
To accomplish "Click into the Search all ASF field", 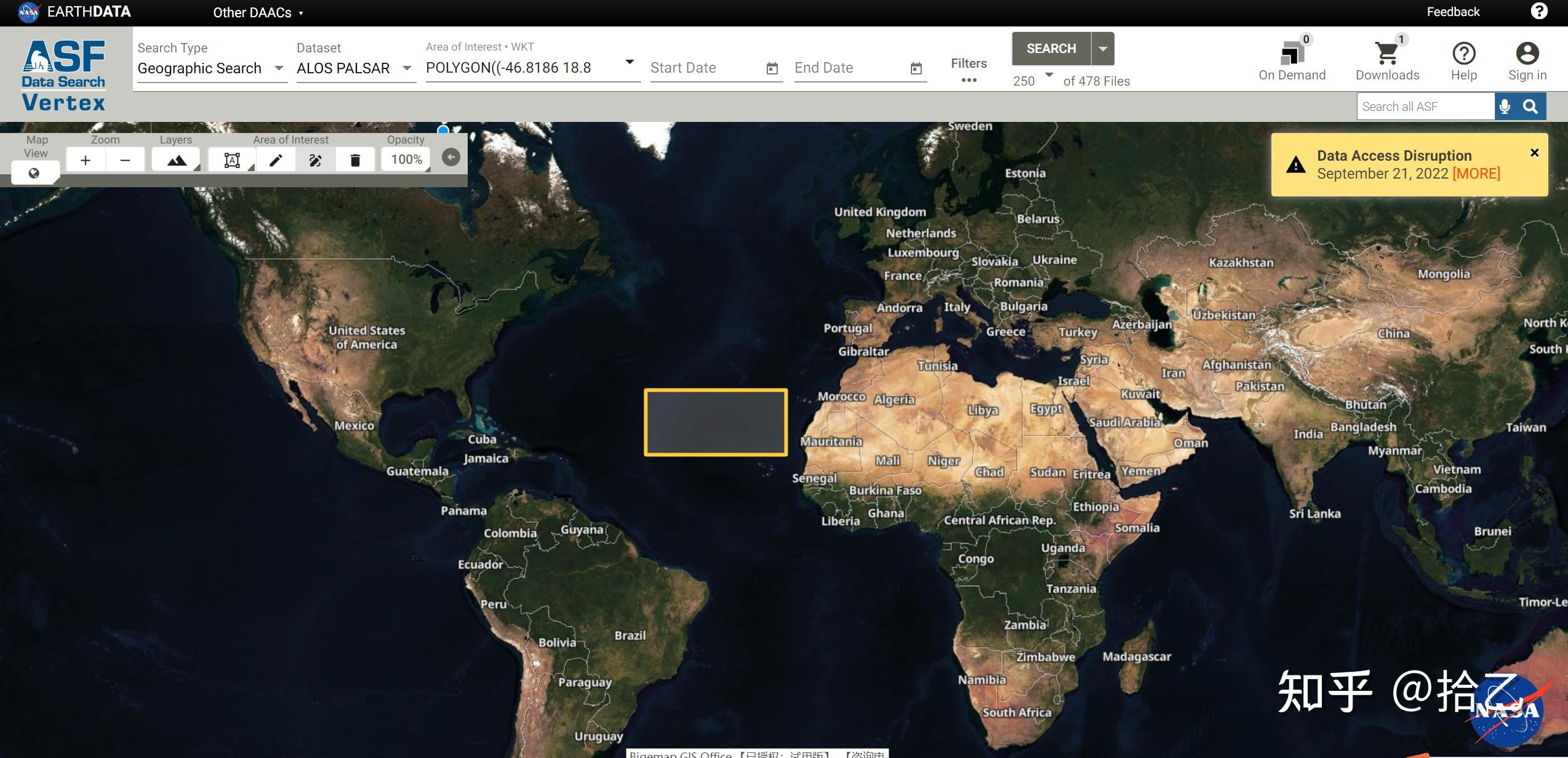I will 1425,107.
